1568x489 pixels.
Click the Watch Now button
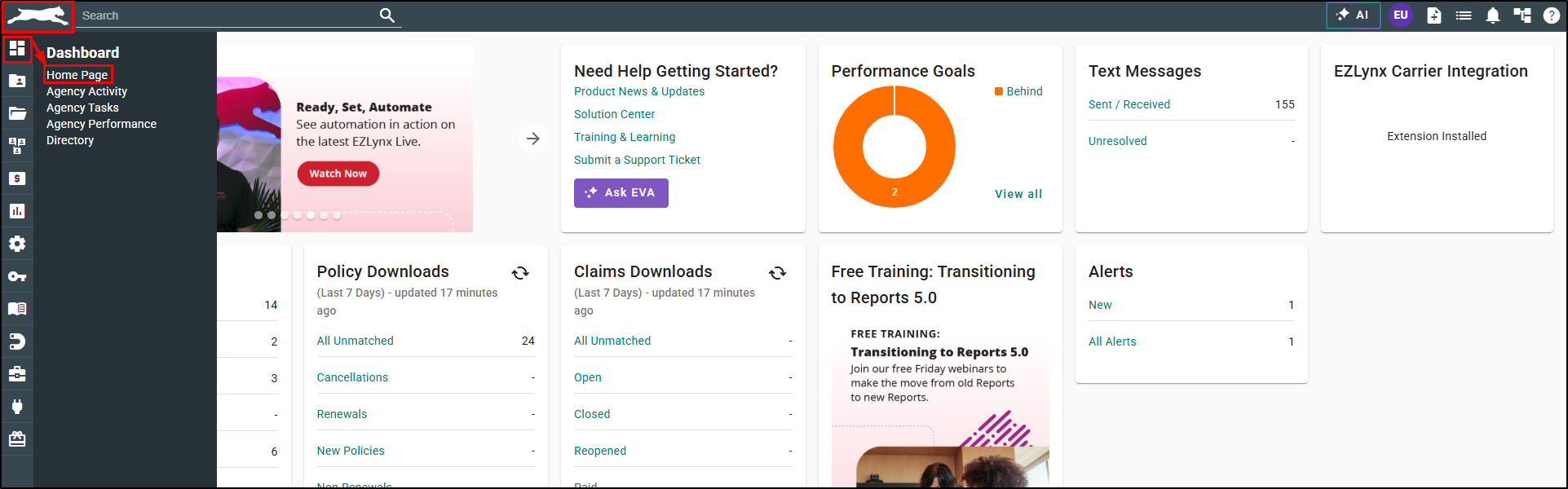[338, 174]
